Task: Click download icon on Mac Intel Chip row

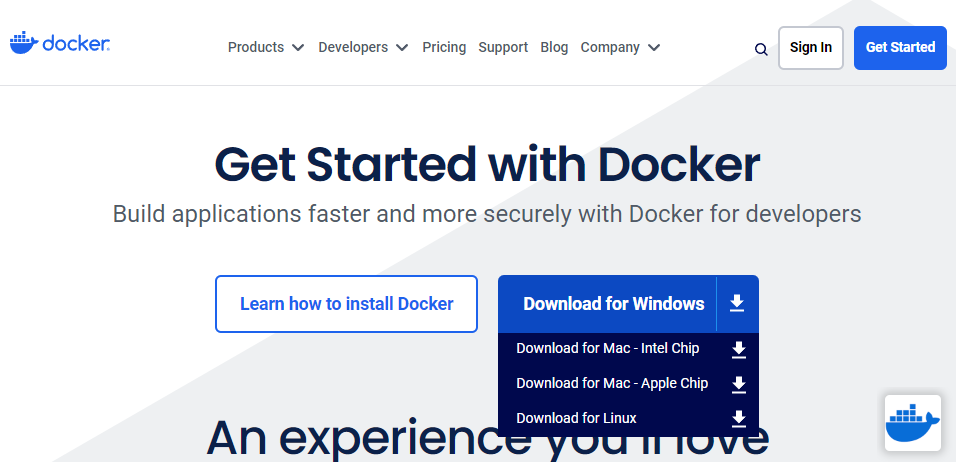Action: [x=739, y=350]
